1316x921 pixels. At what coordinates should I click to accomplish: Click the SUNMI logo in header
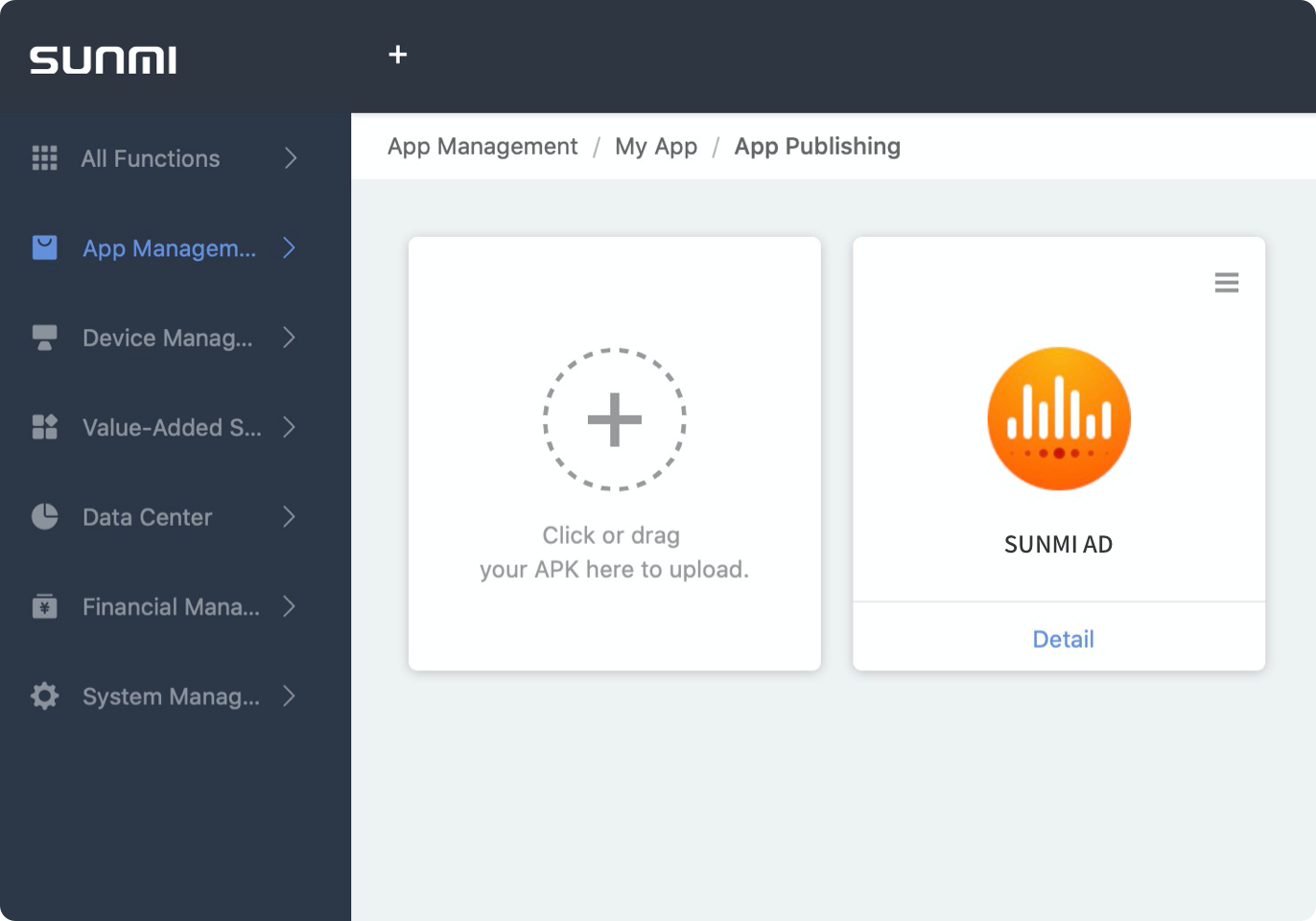point(103,59)
